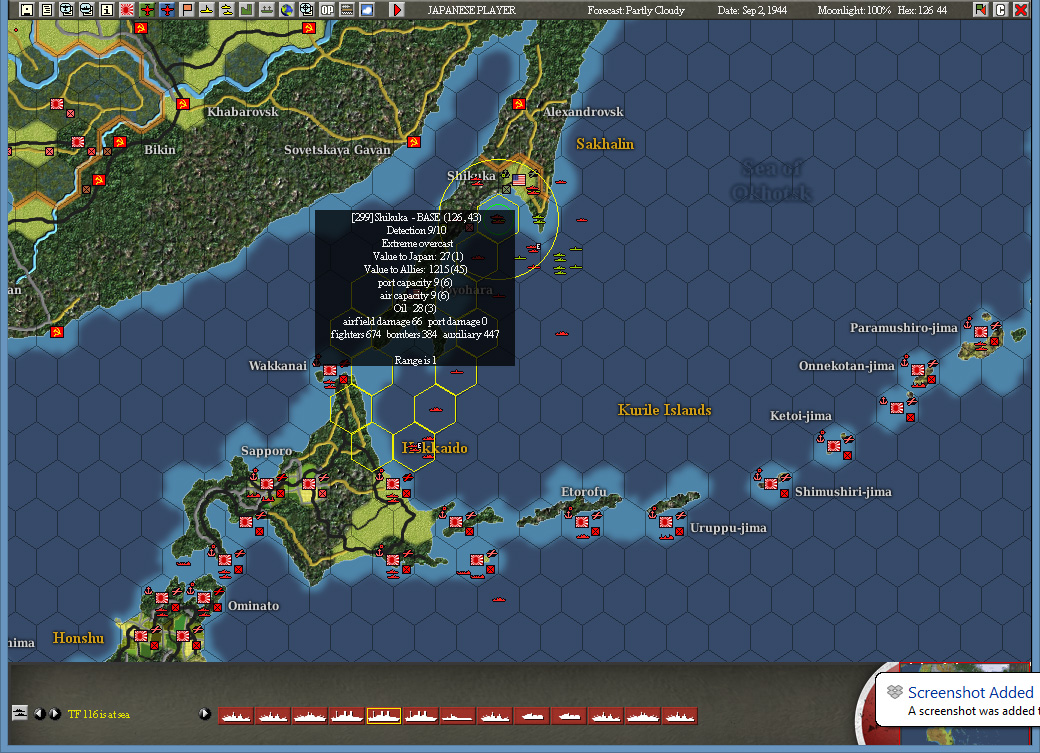Click the crosshair globe toolbar icon
The width and height of the screenshot is (1040, 753).
(306, 10)
